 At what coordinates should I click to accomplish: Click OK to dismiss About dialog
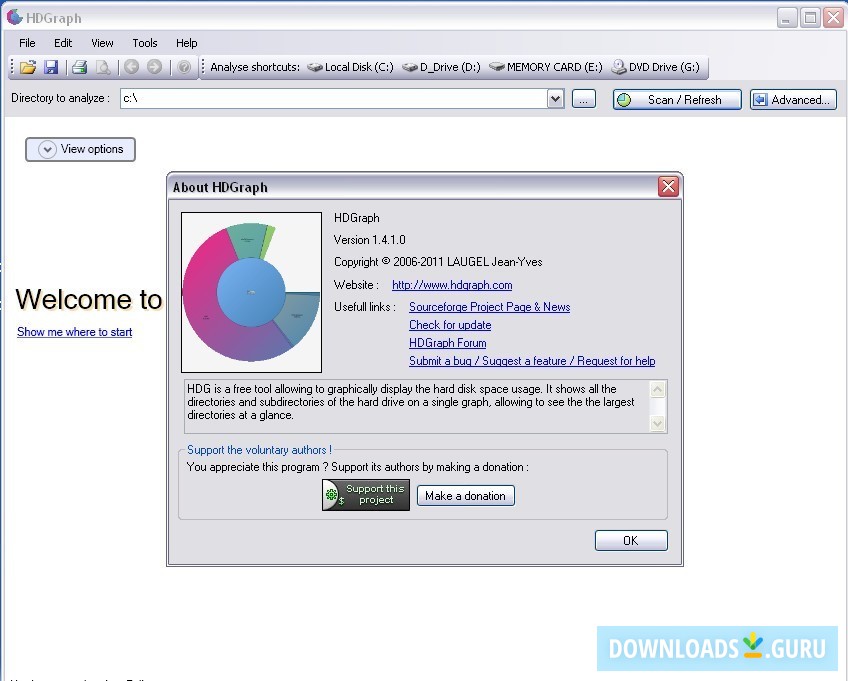click(631, 540)
